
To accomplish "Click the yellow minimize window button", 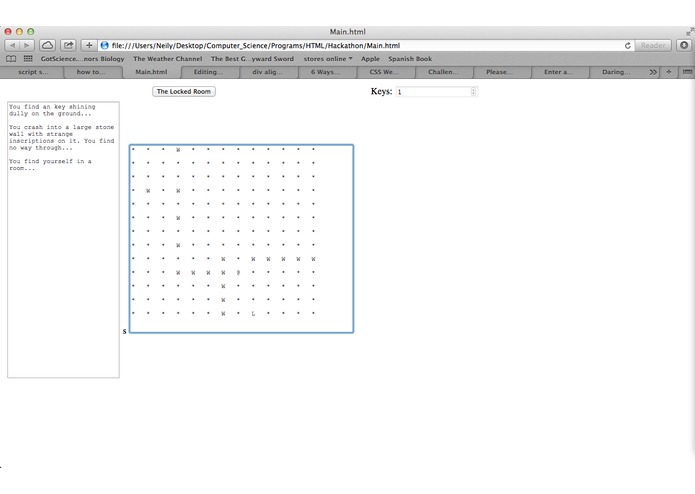I will tap(19, 31).
